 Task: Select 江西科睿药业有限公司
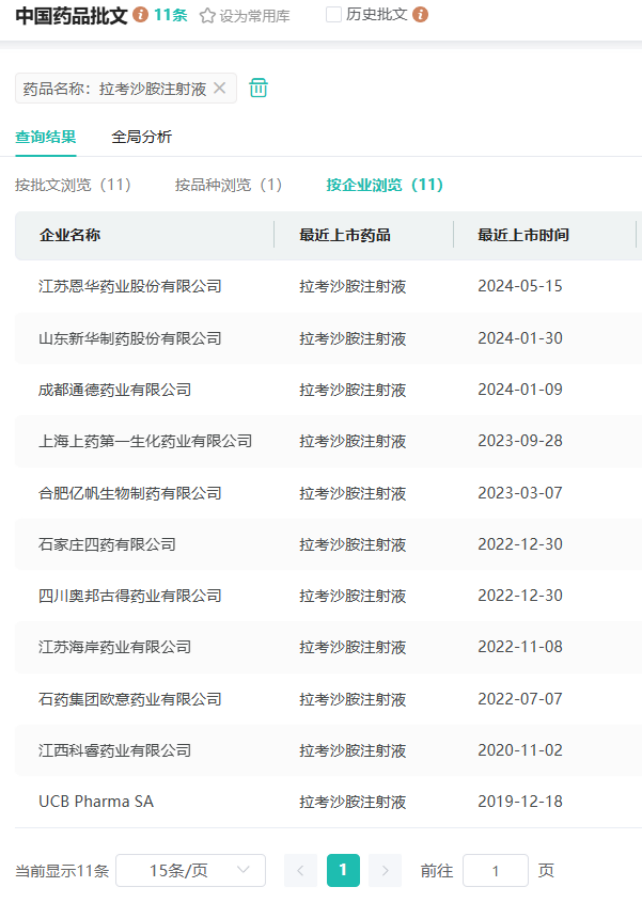pos(115,750)
